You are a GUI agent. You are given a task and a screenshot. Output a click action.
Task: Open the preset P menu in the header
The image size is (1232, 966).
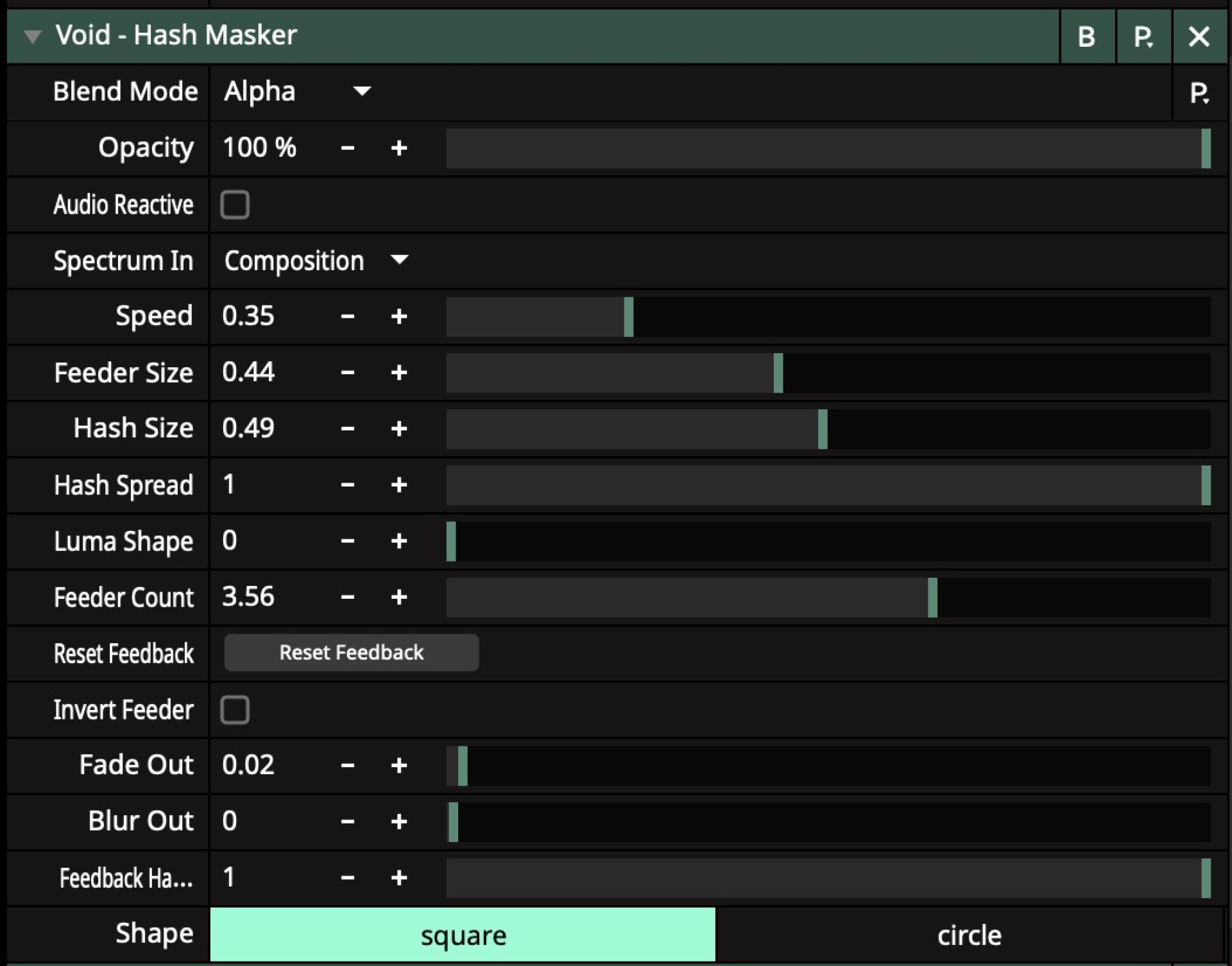coord(1143,37)
